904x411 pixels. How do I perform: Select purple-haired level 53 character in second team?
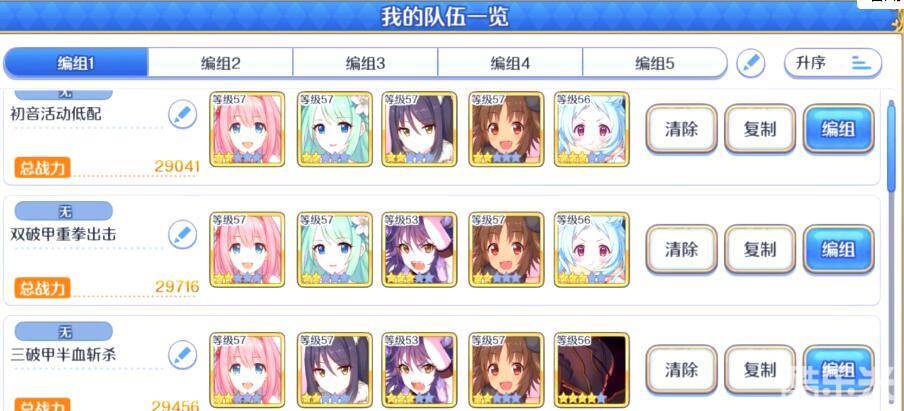pos(419,250)
